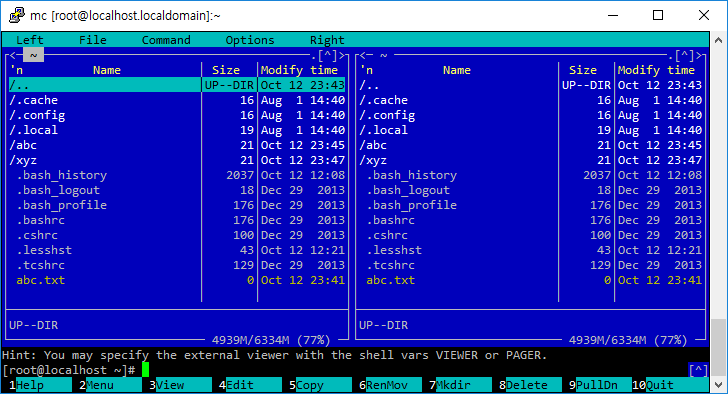The width and height of the screenshot is (728, 394).
Task: Open right panel history list caret
Action: tap(685, 56)
